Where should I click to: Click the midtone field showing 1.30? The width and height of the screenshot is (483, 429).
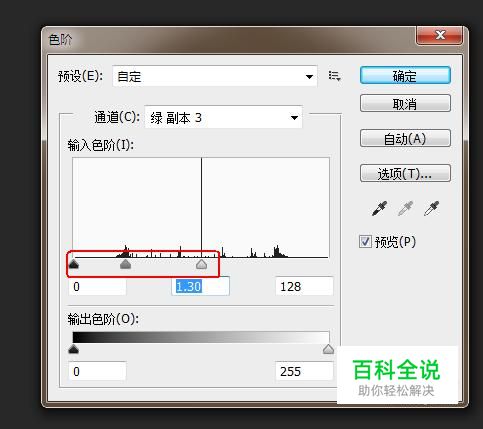click(x=200, y=286)
